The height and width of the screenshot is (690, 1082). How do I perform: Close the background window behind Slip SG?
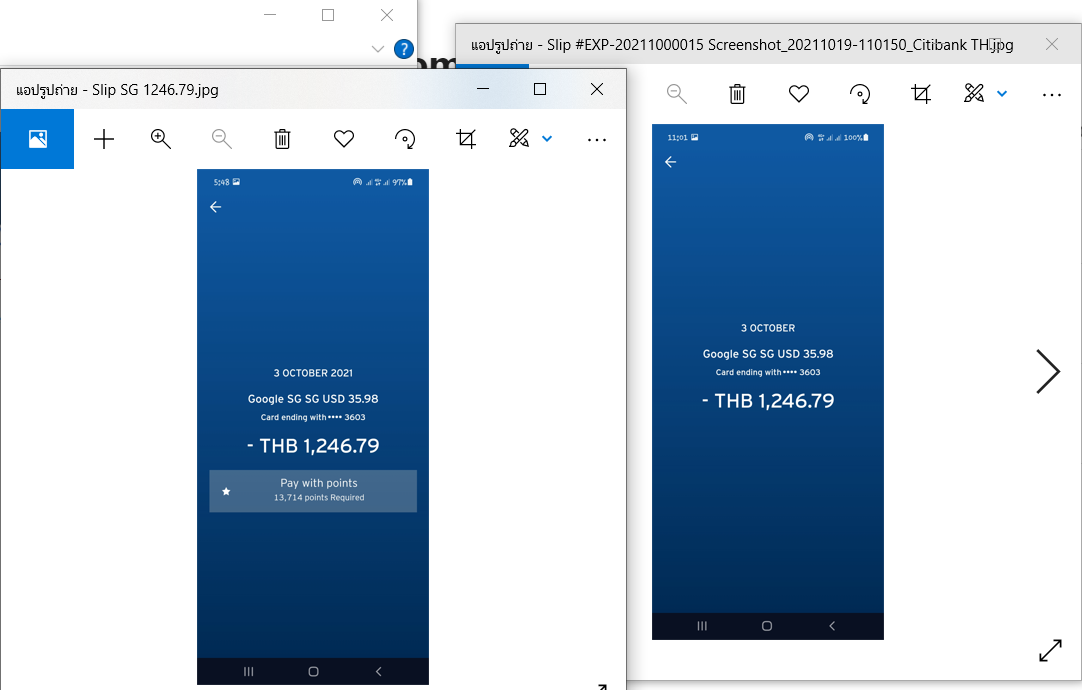point(387,15)
